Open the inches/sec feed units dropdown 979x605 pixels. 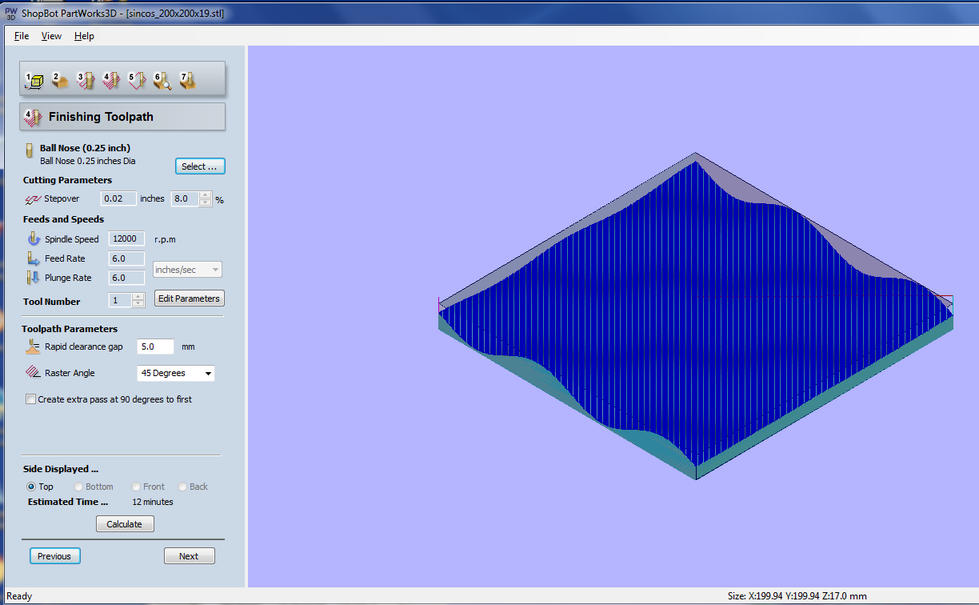point(187,270)
